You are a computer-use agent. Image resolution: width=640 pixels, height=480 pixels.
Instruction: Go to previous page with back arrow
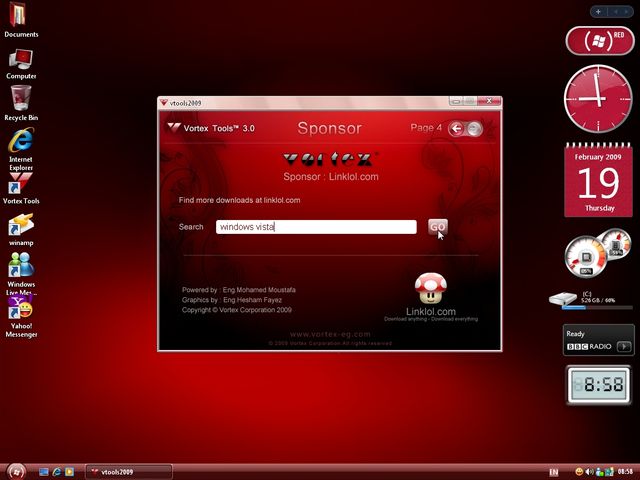tap(456, 128)
